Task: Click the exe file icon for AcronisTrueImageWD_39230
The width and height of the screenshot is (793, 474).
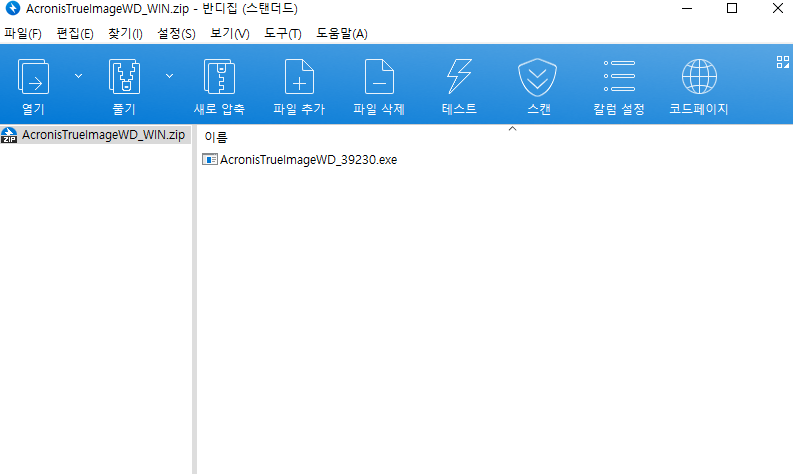Action: coord(209,159)
